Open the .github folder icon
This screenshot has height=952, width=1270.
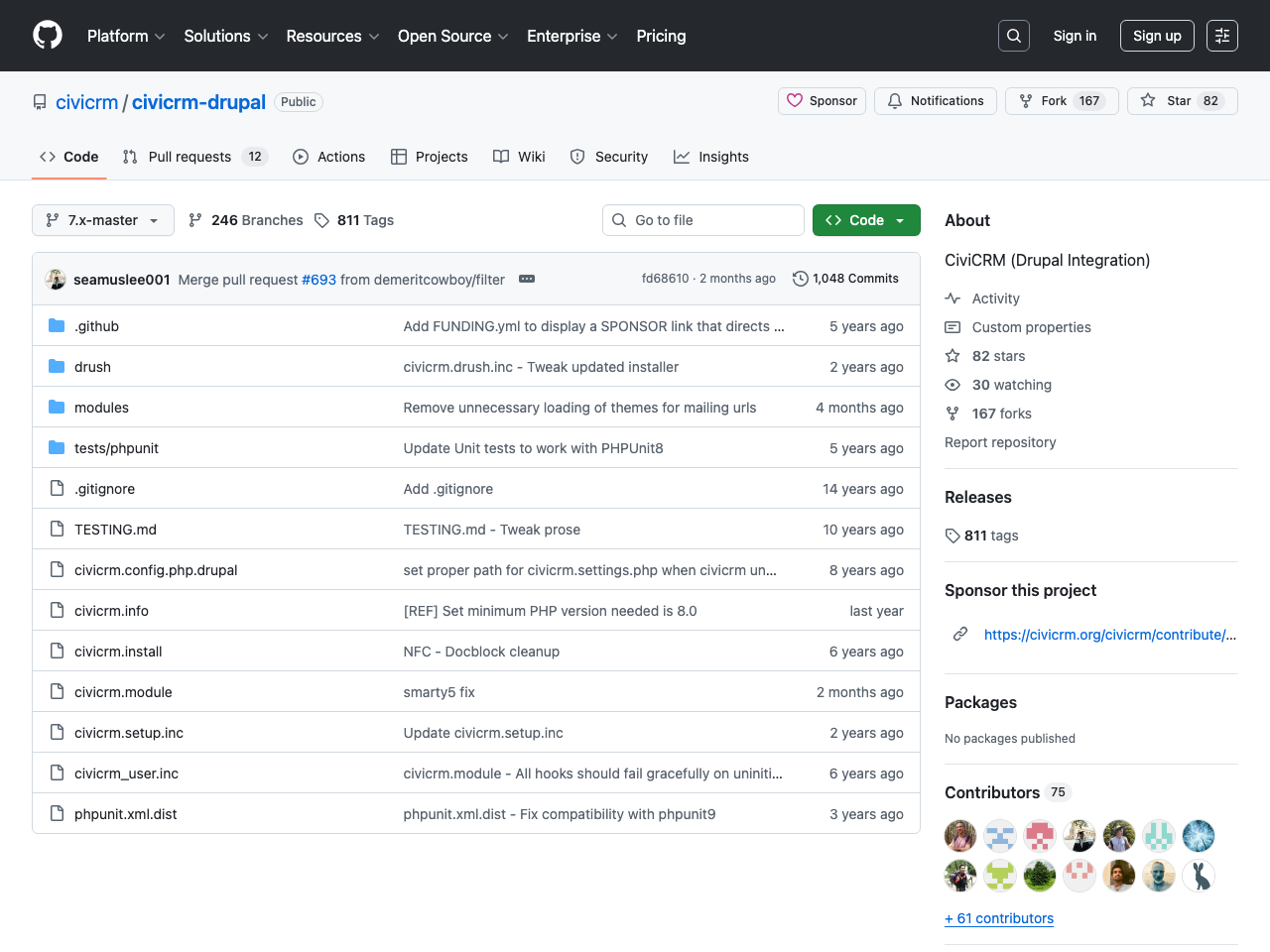pos(57,325)
